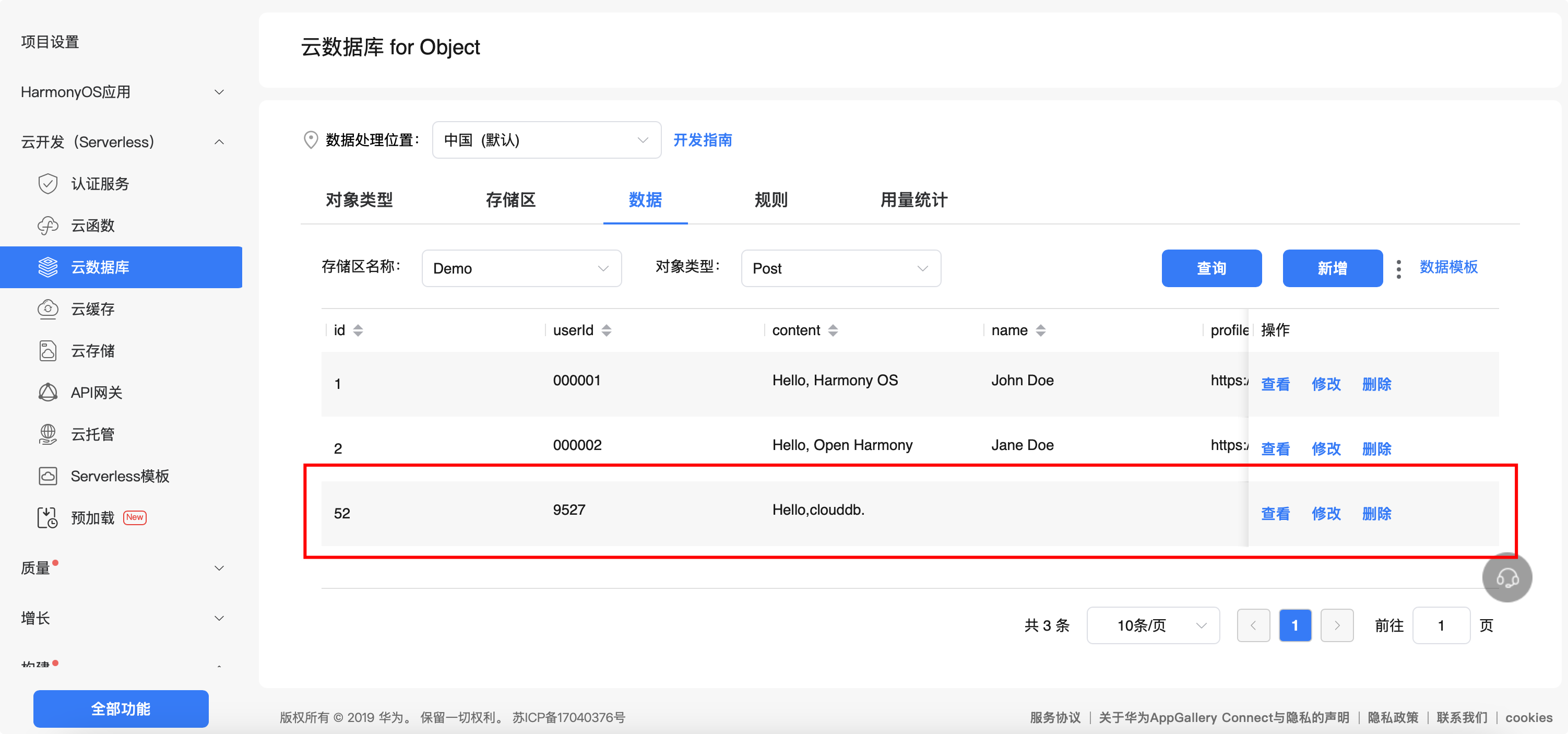
Task: Click the 'Jane Doe' name cell
Action: (x=1023, y=445)
